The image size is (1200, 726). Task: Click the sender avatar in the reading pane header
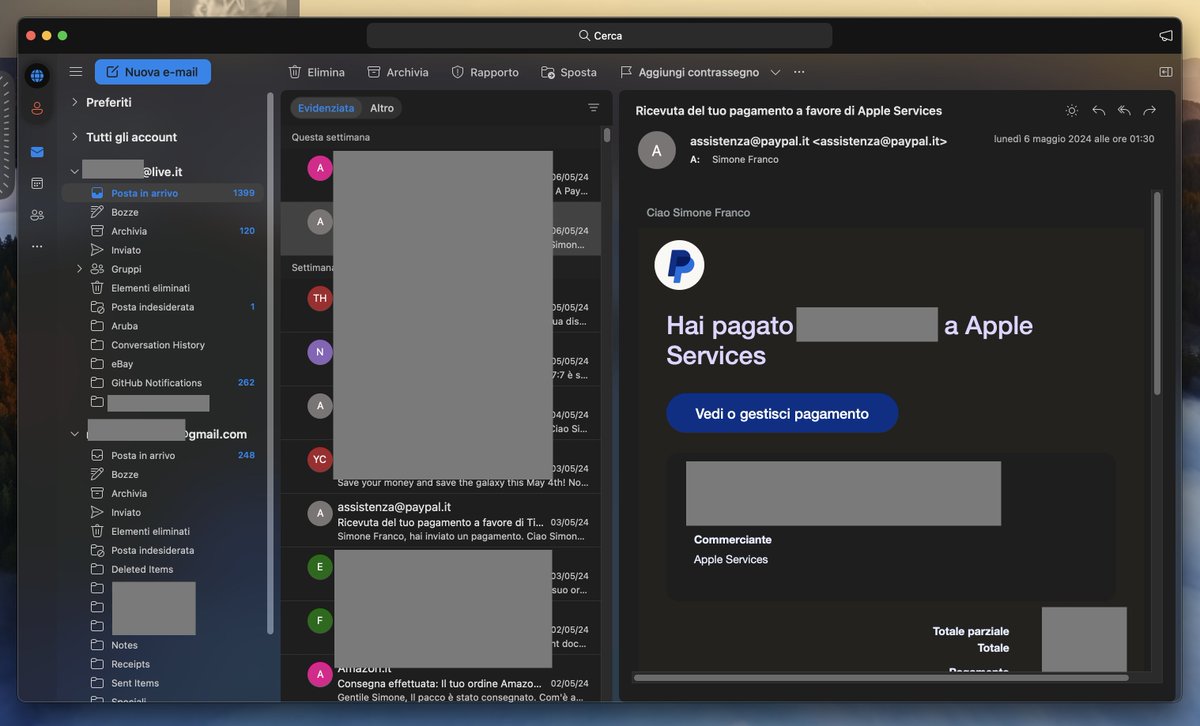pos(657,150)
